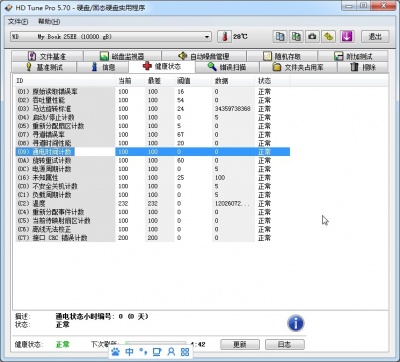Select the (04) 启动/停止计数 row
The image size is (400, 362).
pos(153,117)
